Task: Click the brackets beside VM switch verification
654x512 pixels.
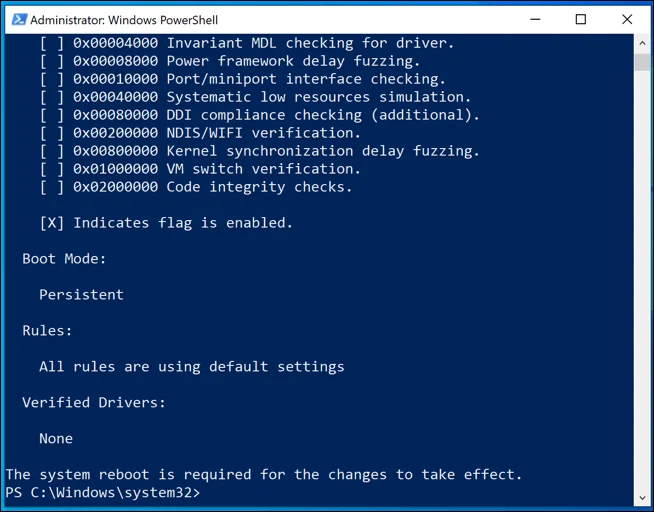Action: coord(52,169)
